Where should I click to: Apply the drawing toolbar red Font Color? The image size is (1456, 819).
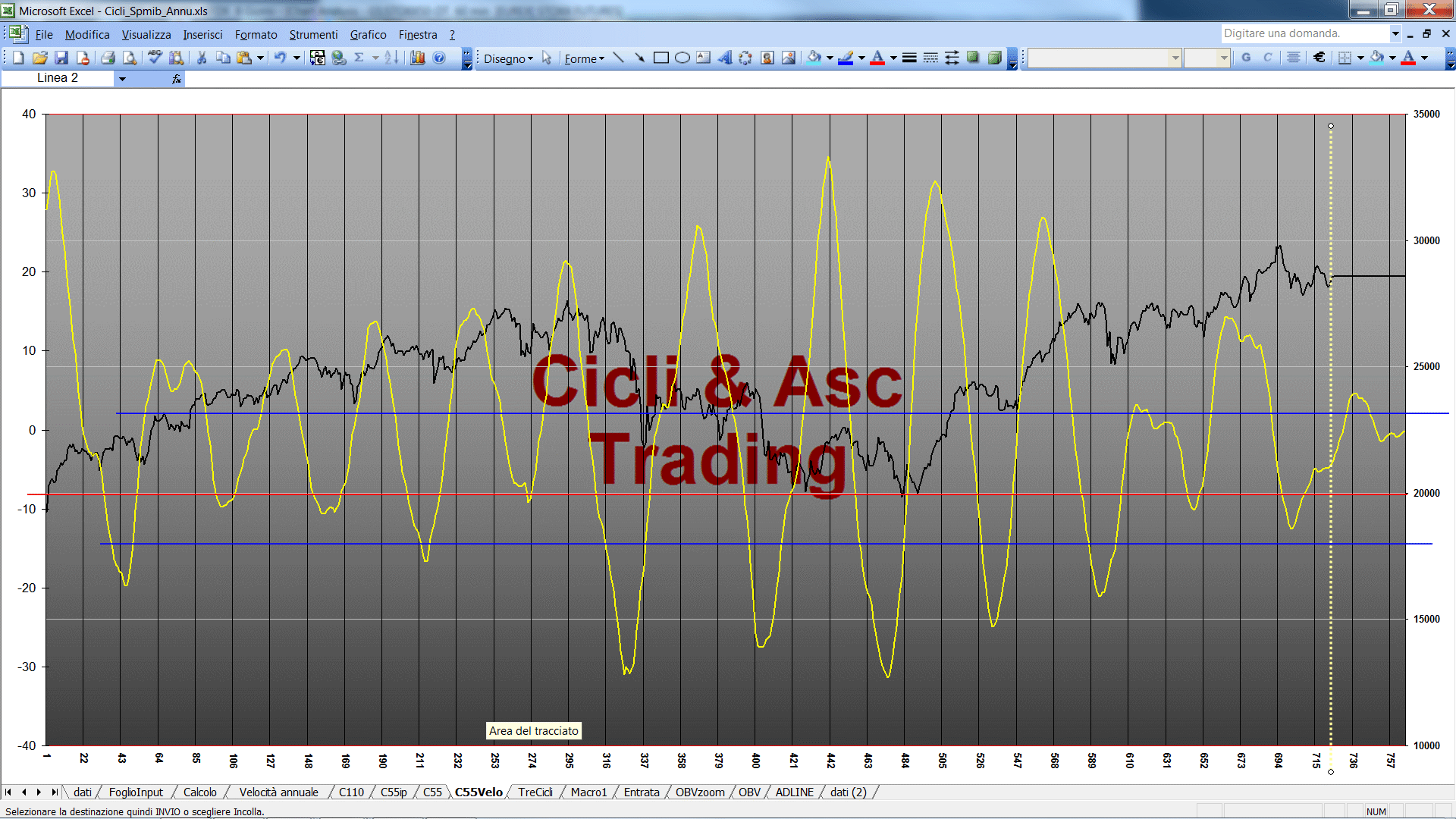pyautogui.click(x=877, y=58)
